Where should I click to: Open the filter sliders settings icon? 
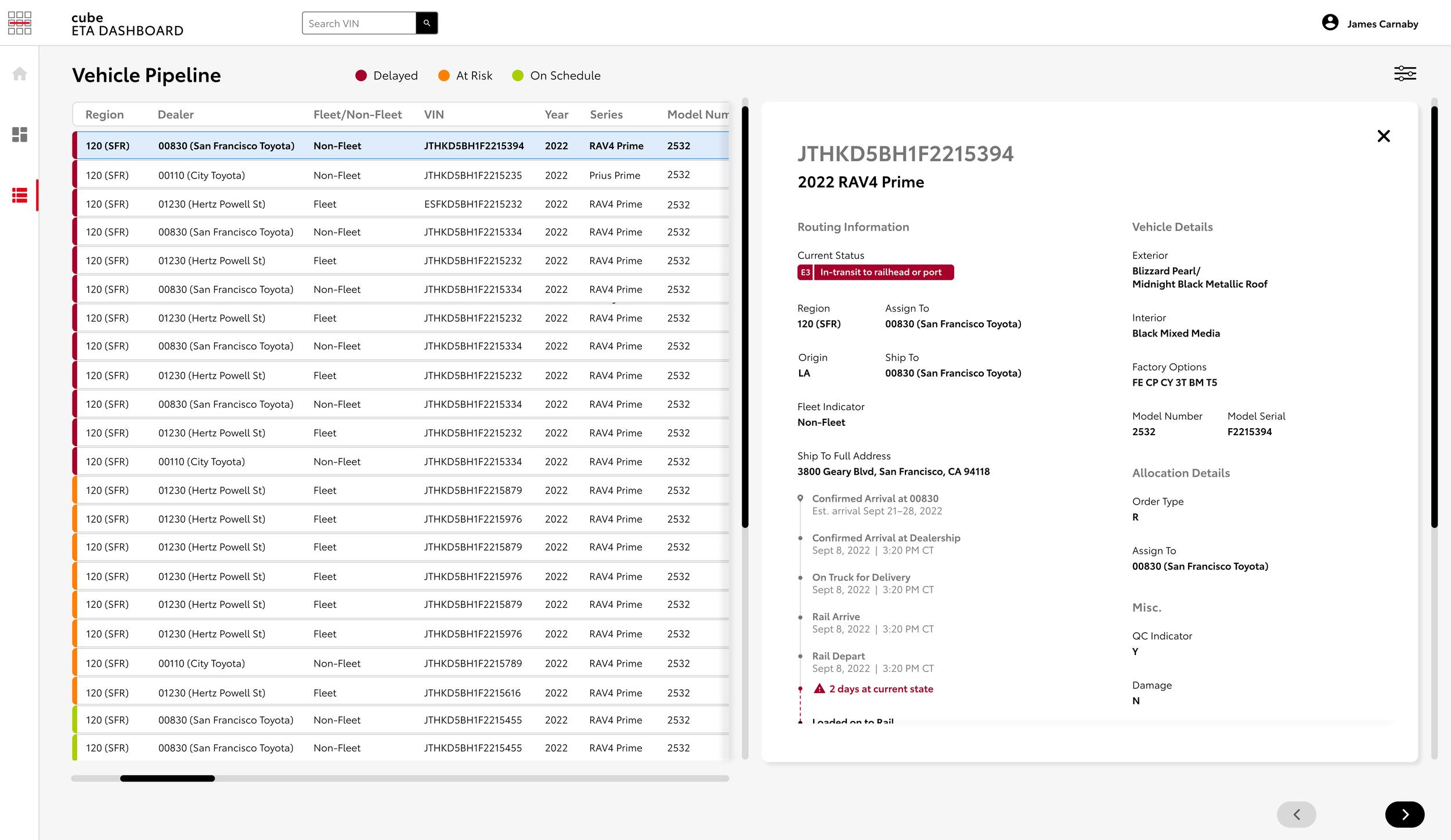point(1405,74)
